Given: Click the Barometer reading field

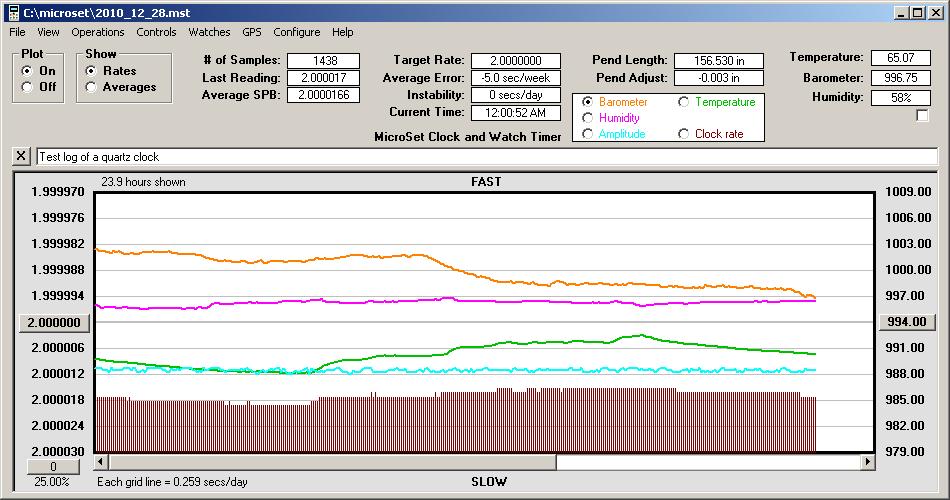Looking at the screenshot, I should (x=900, y=78).
